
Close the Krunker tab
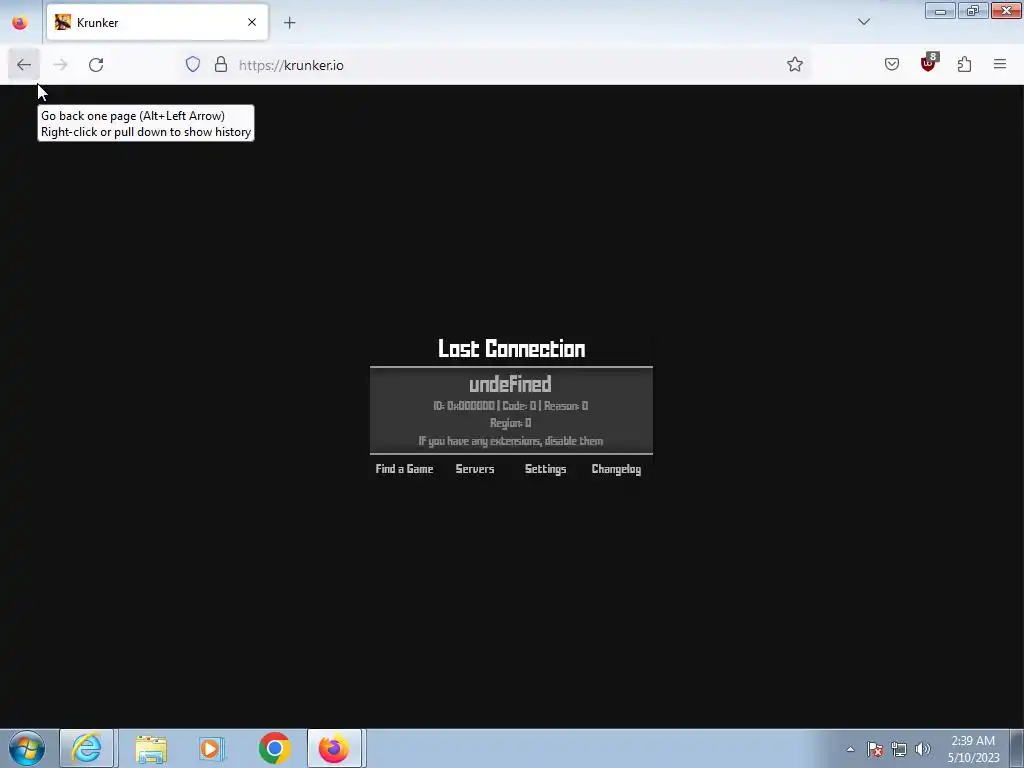coord(251,22)
